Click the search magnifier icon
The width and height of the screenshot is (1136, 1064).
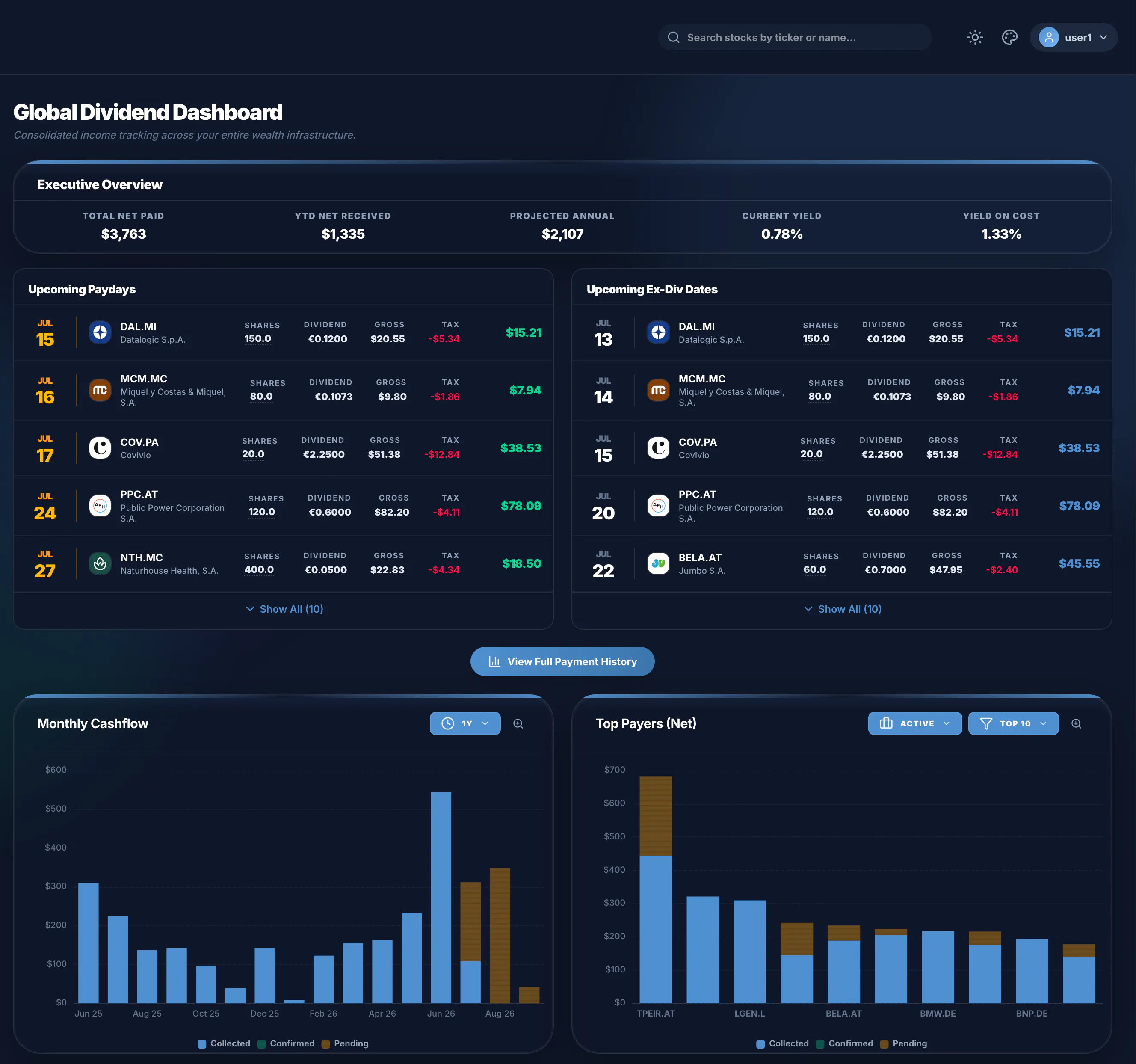(x=674, y=37)
